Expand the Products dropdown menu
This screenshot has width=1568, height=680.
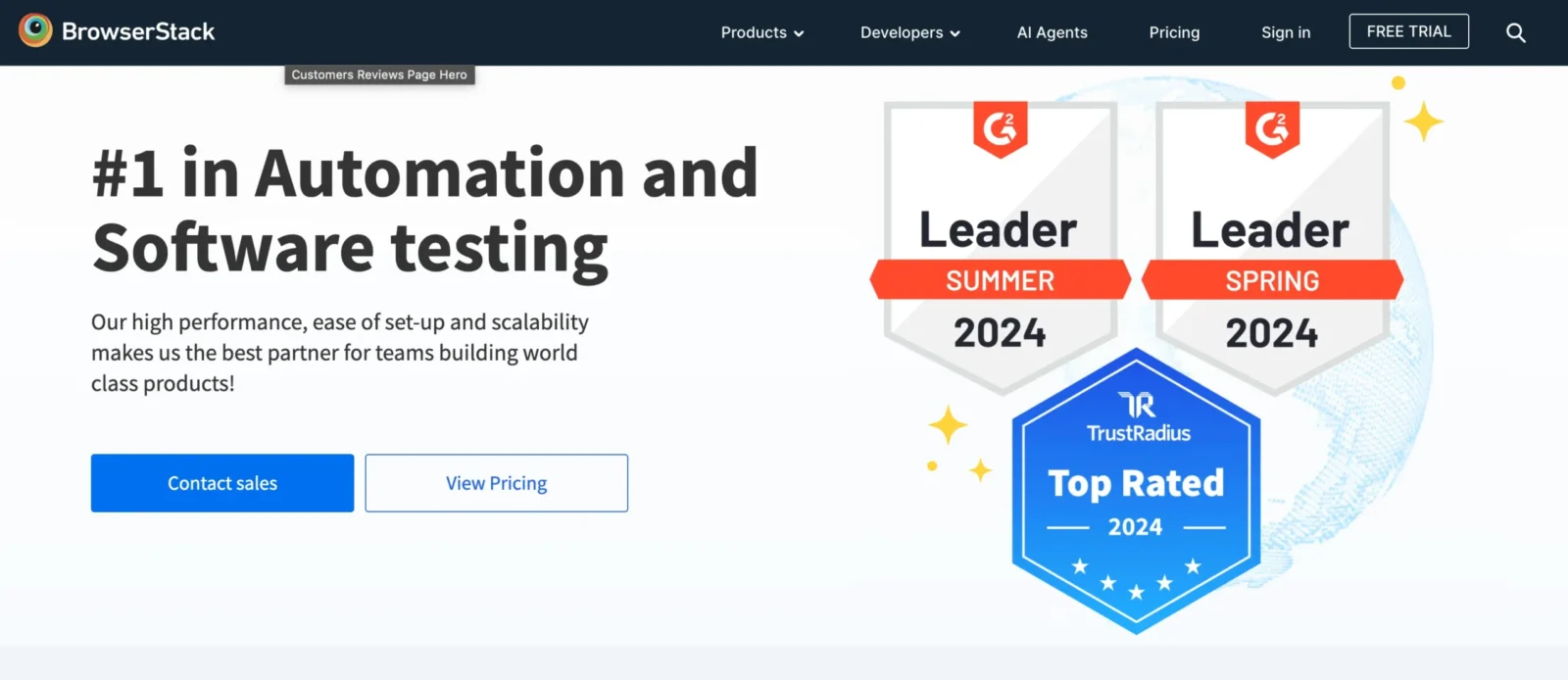tap(762, 32)
